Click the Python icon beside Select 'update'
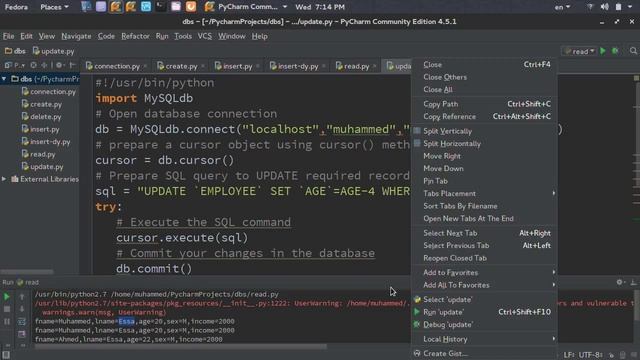Viewport: 640px width, 360px height. 417,299
